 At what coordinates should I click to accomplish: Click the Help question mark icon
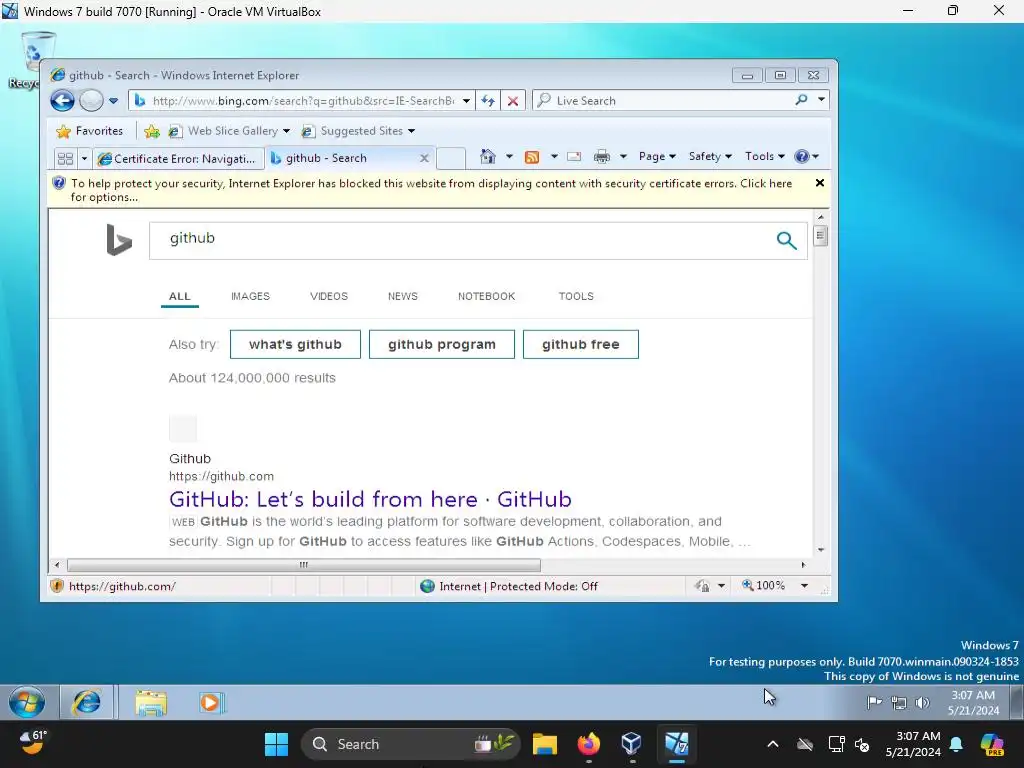(x=802, y=156)
